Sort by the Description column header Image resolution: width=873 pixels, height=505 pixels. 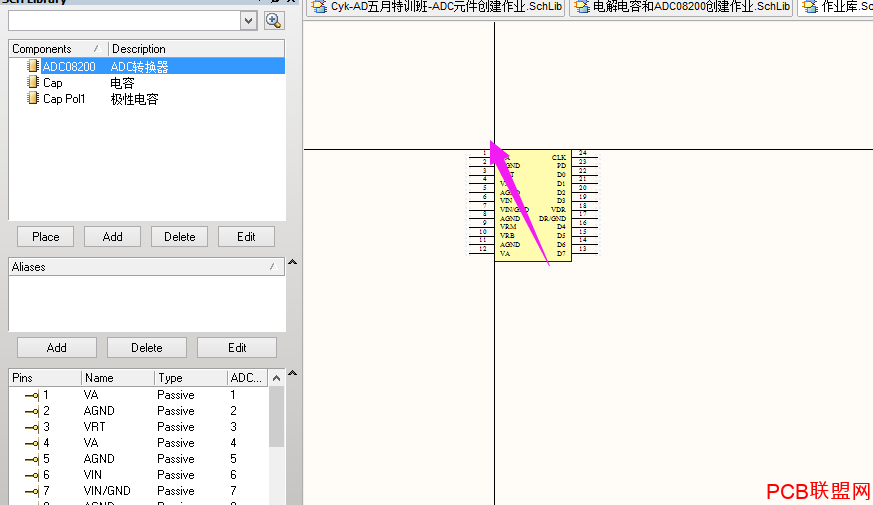(x=196, y=49)
